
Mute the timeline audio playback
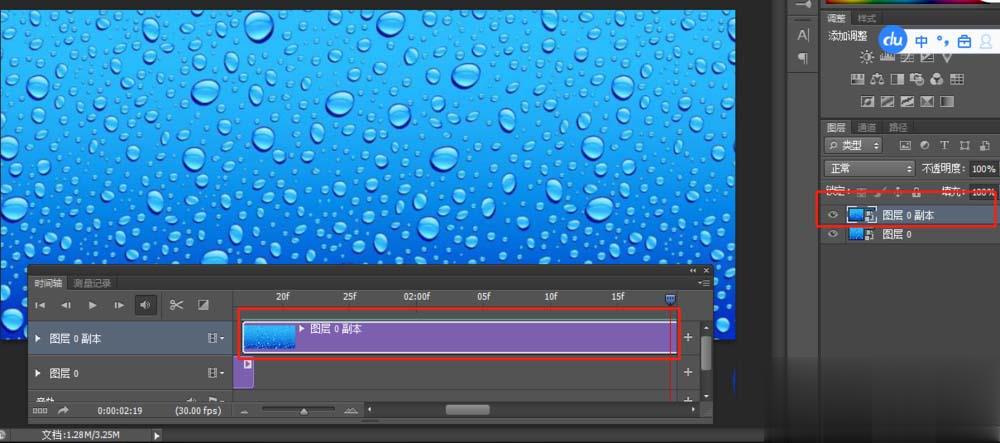point(145,305)
